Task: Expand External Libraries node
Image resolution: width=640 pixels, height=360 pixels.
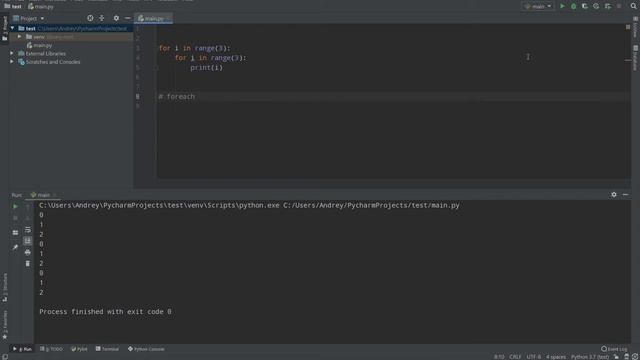Action: (12, 53)
